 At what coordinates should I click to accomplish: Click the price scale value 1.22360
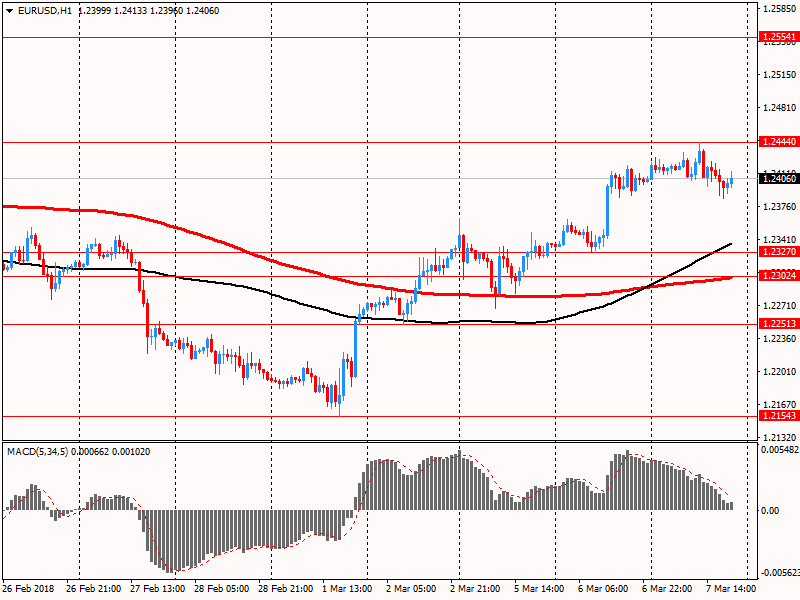tap(780, 339)
